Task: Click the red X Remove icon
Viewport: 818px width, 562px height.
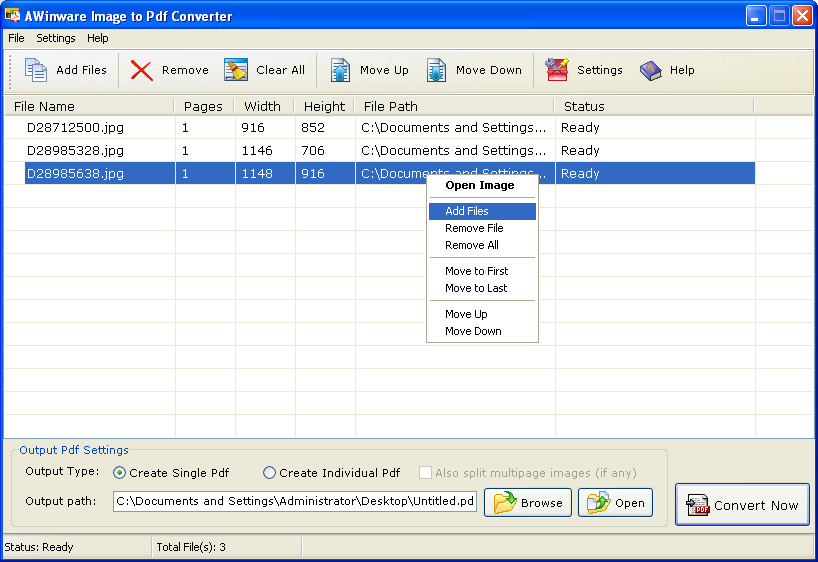Action: [x=141, y=70]
